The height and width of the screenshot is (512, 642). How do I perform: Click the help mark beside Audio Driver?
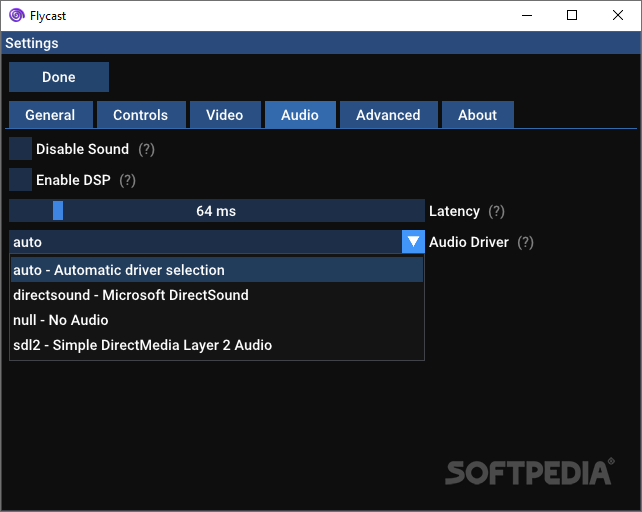[525, 242]
